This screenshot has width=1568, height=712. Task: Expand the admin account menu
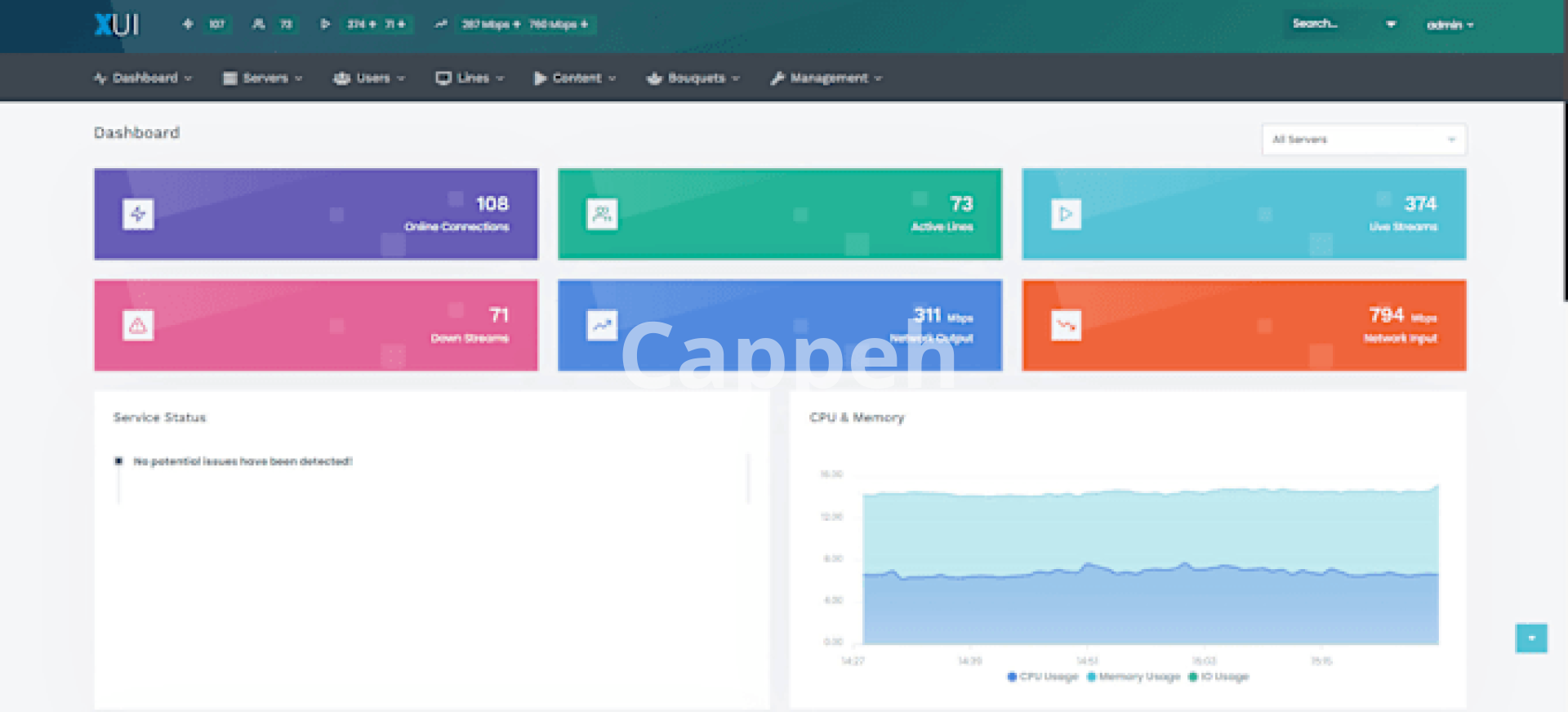coord(1450,25)
